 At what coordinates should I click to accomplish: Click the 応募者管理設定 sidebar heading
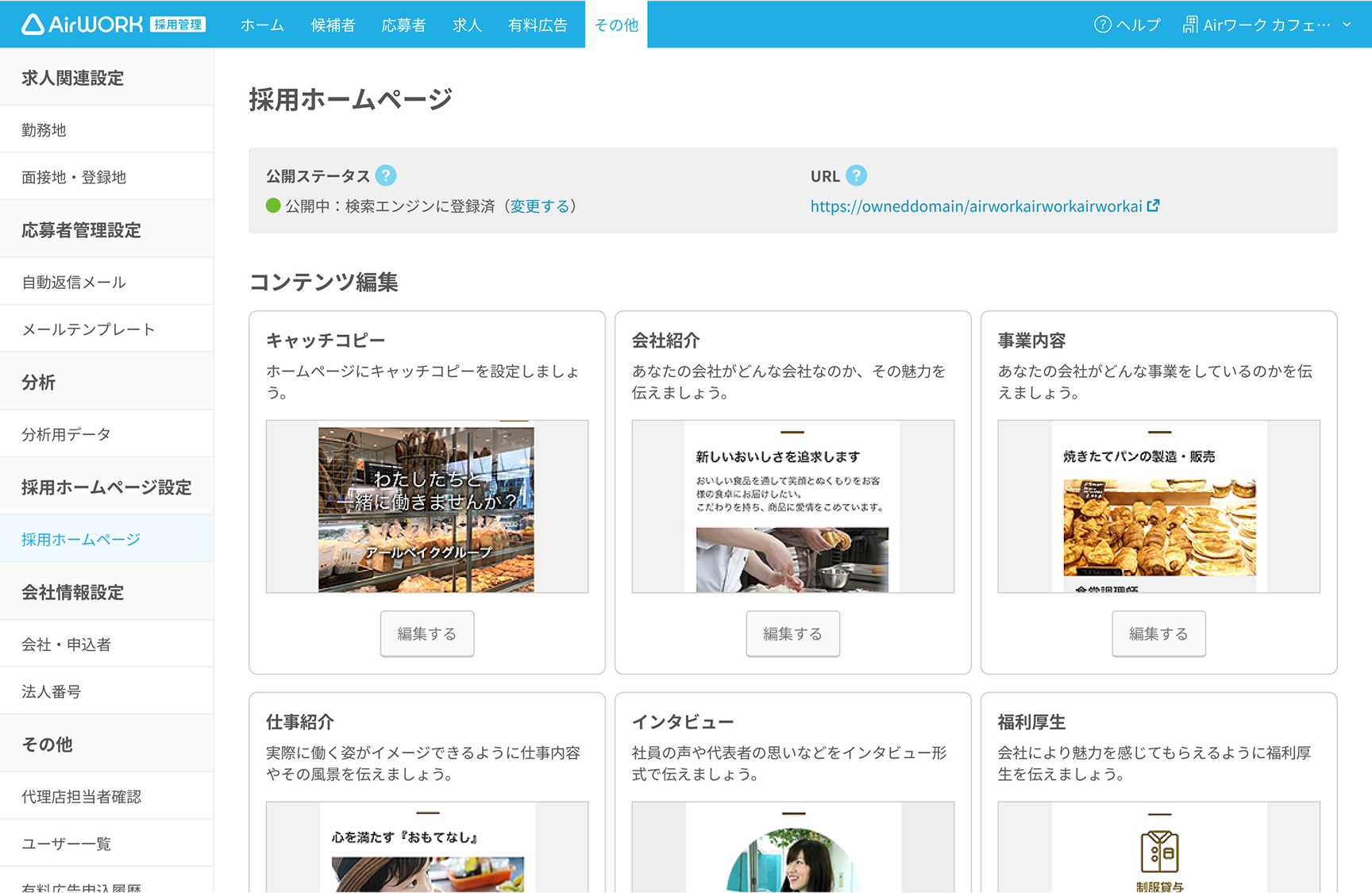click(x=81, y=230)
